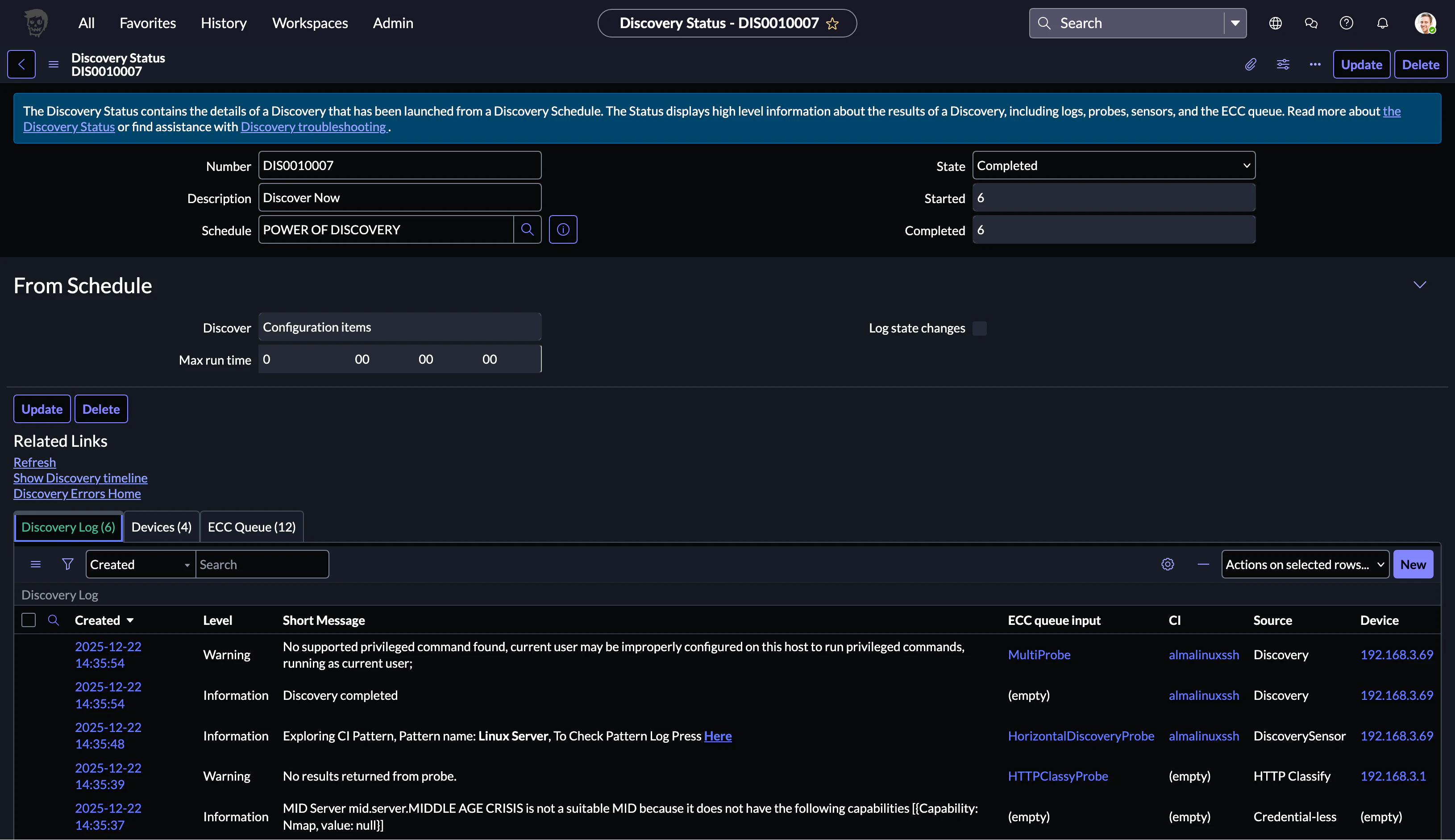Click the Description field Discover Now

pos(400,198)
